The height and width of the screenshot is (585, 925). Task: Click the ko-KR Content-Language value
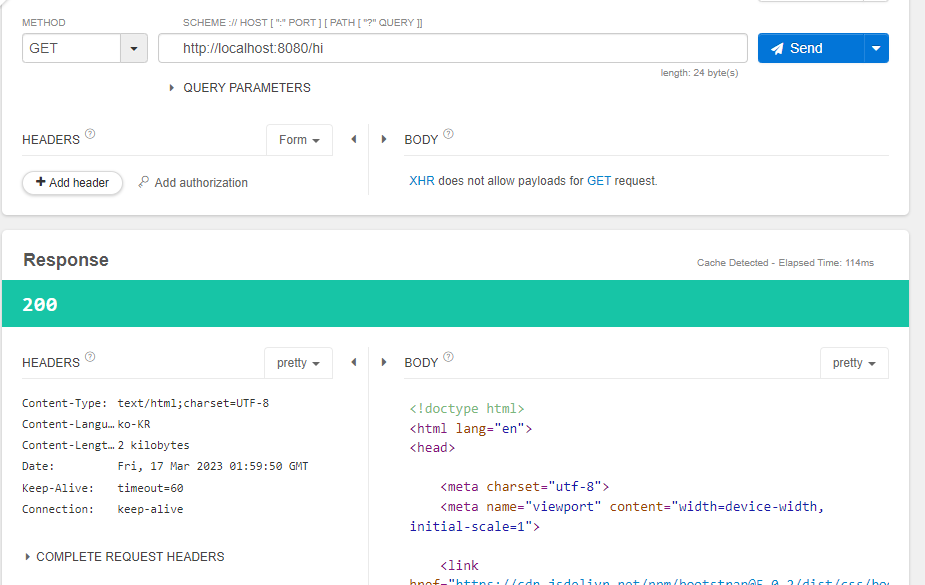click(134, 424)
